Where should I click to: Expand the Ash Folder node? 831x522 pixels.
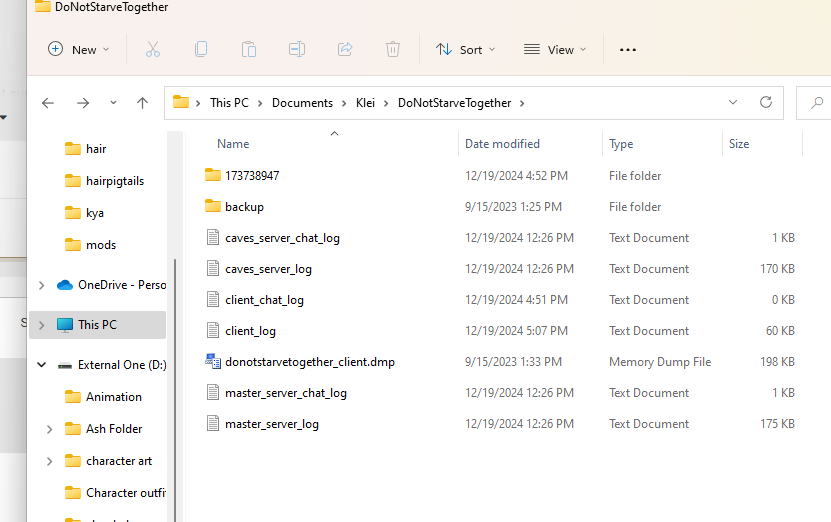point(49,429)
